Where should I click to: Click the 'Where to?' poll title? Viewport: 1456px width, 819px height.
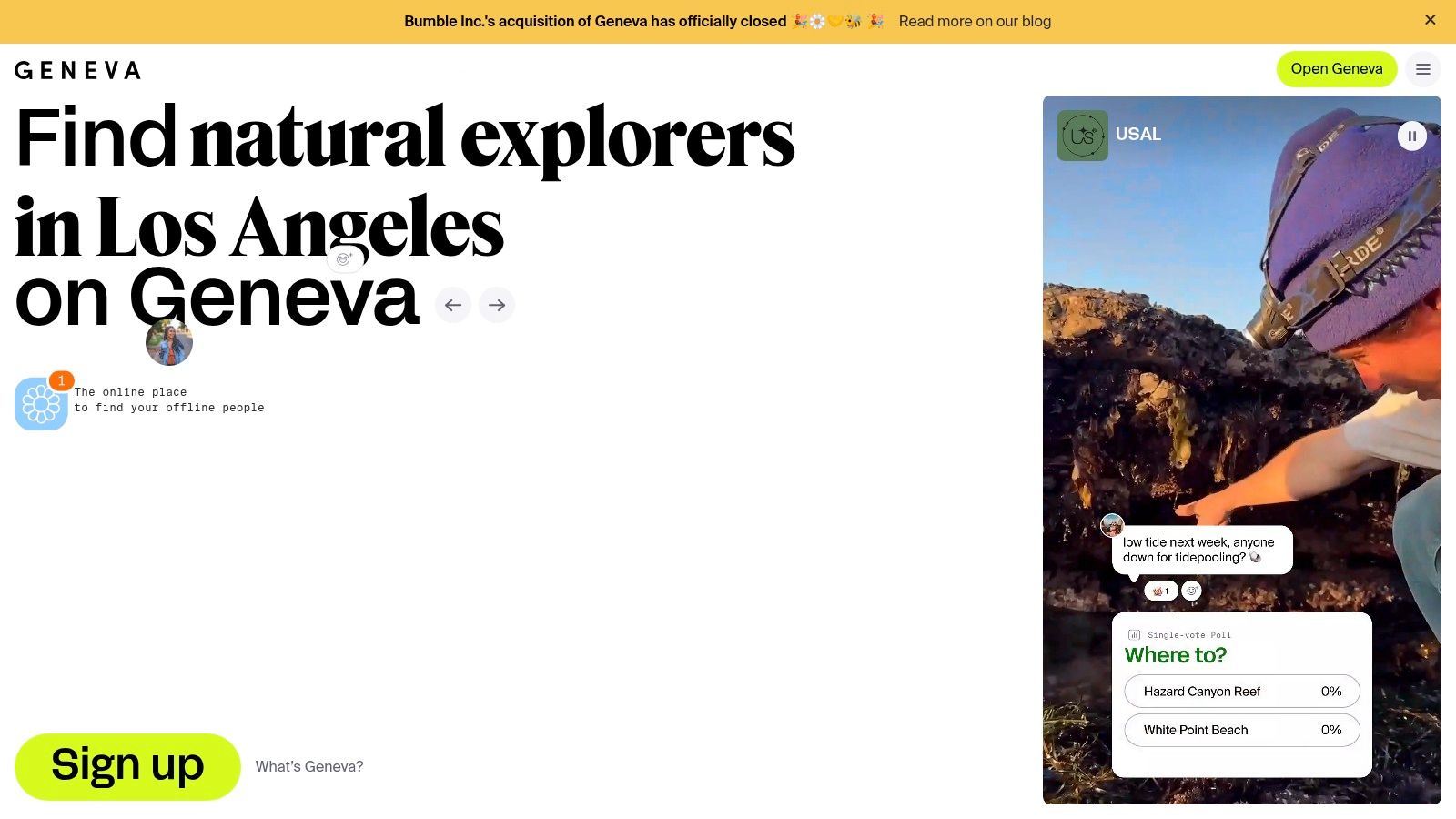pos(1176,655)
